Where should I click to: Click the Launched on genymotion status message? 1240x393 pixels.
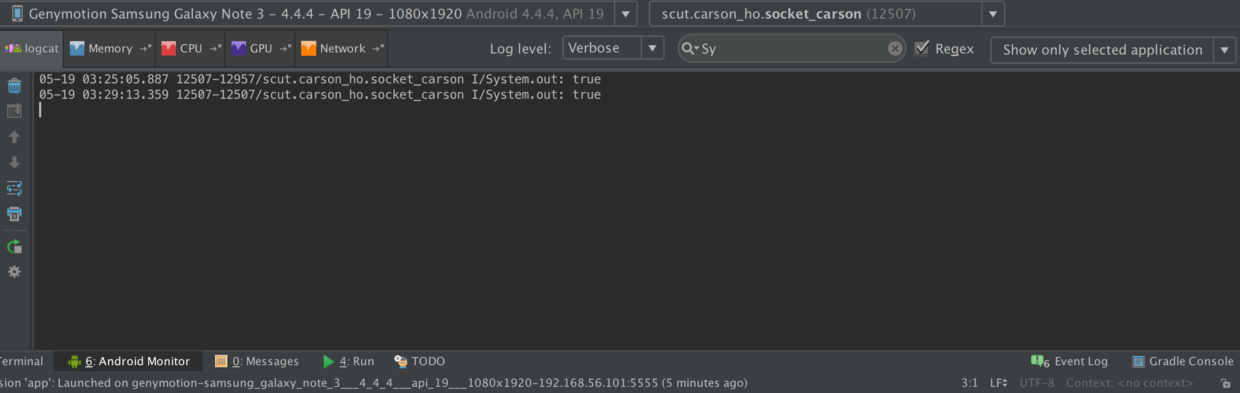[x=374, y=383]
